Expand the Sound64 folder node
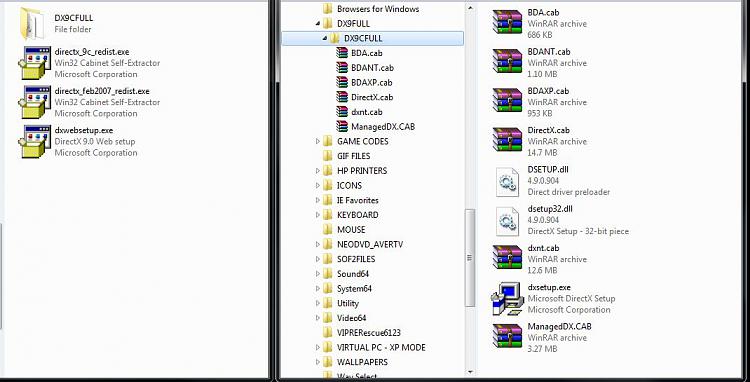This screenshot has width=750, height=382. pos(318,274)
